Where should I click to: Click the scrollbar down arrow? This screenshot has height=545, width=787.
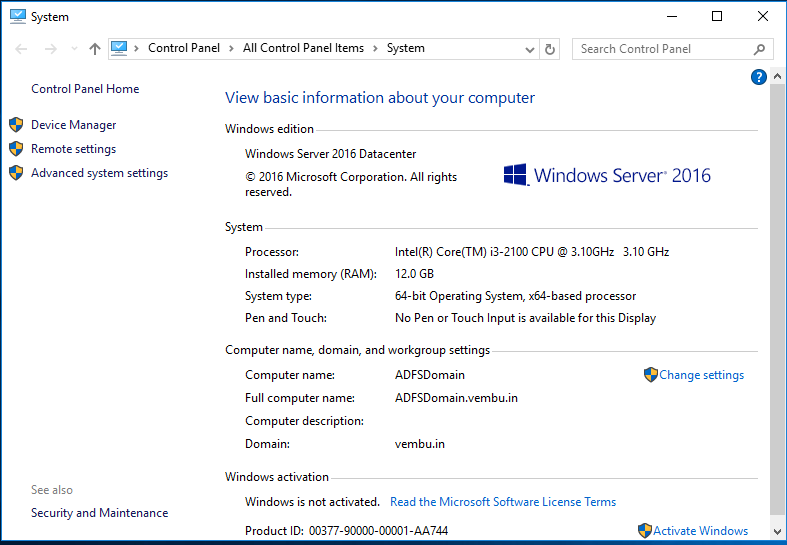tap(777, 531)
